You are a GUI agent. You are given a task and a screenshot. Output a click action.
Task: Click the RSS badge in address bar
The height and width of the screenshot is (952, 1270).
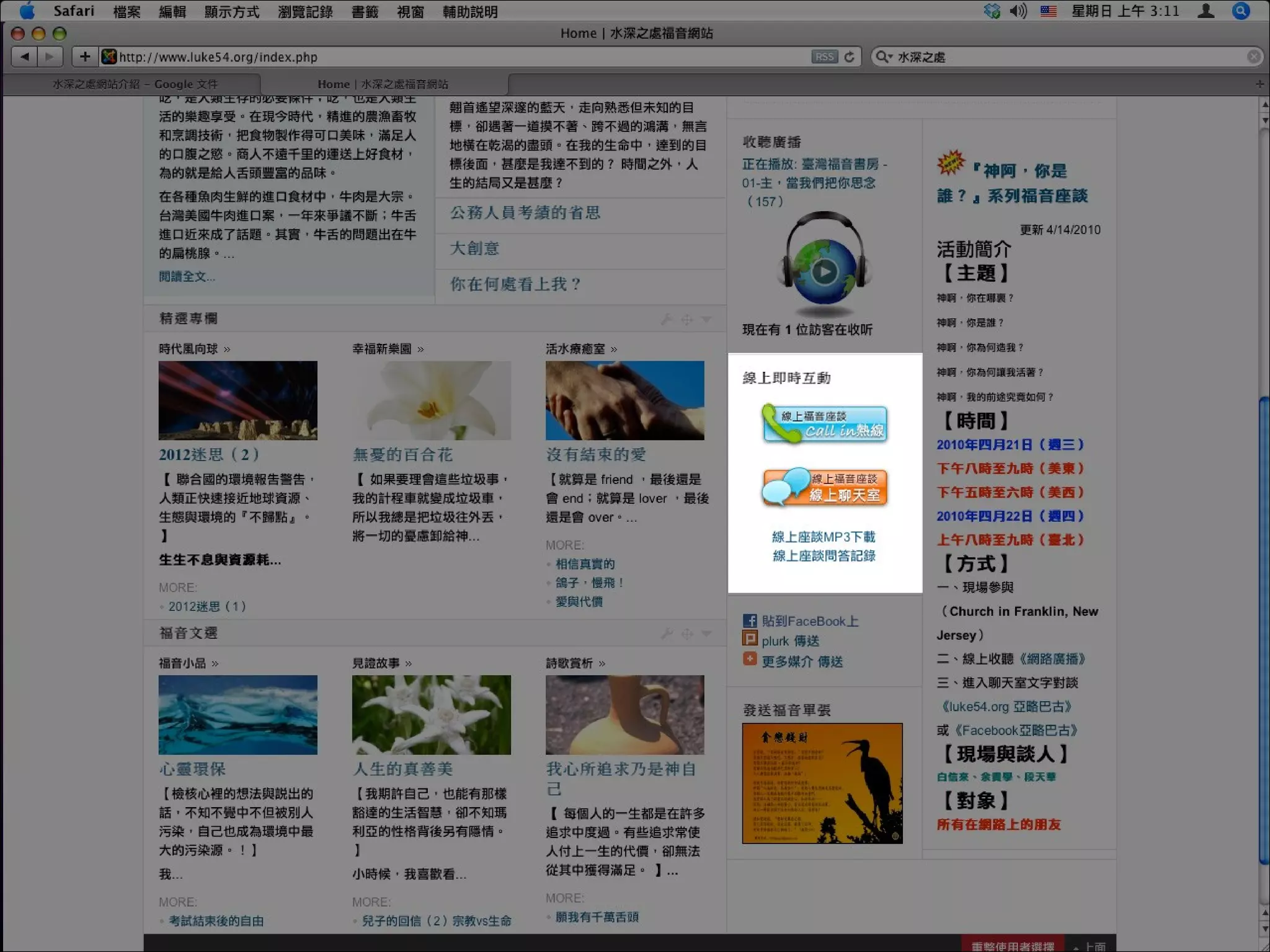pyautogui.click(x=824, y=57)
